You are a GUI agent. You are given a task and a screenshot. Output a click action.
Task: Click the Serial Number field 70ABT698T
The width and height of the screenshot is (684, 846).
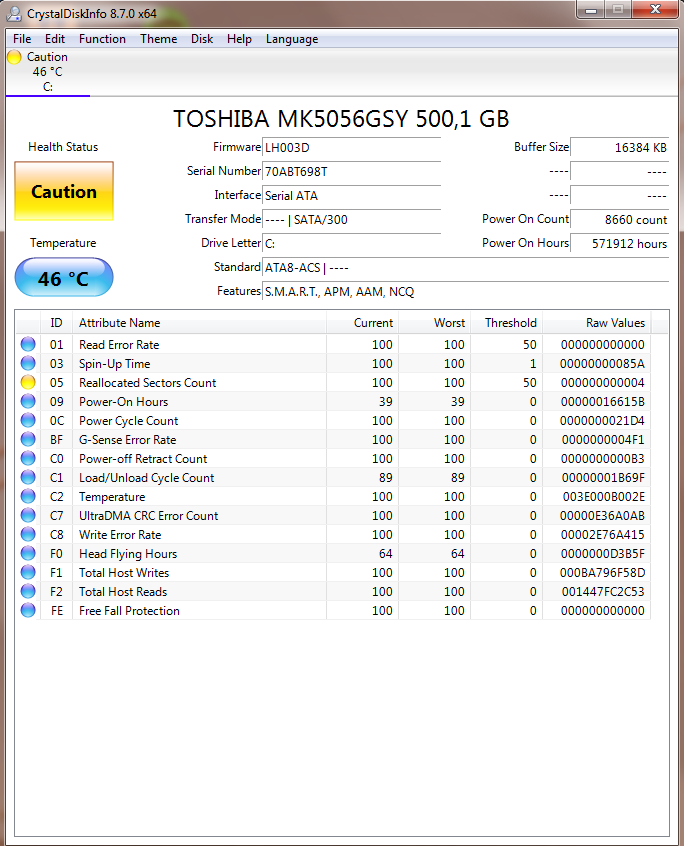click(352, 172)
